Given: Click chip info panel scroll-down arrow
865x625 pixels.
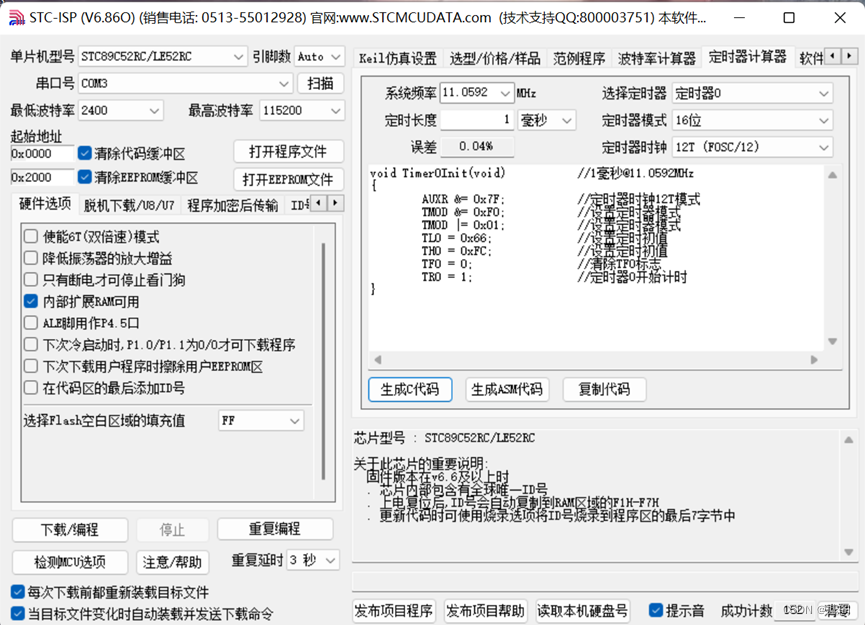Looking at the screenshot, I should [x=848, y=552].
